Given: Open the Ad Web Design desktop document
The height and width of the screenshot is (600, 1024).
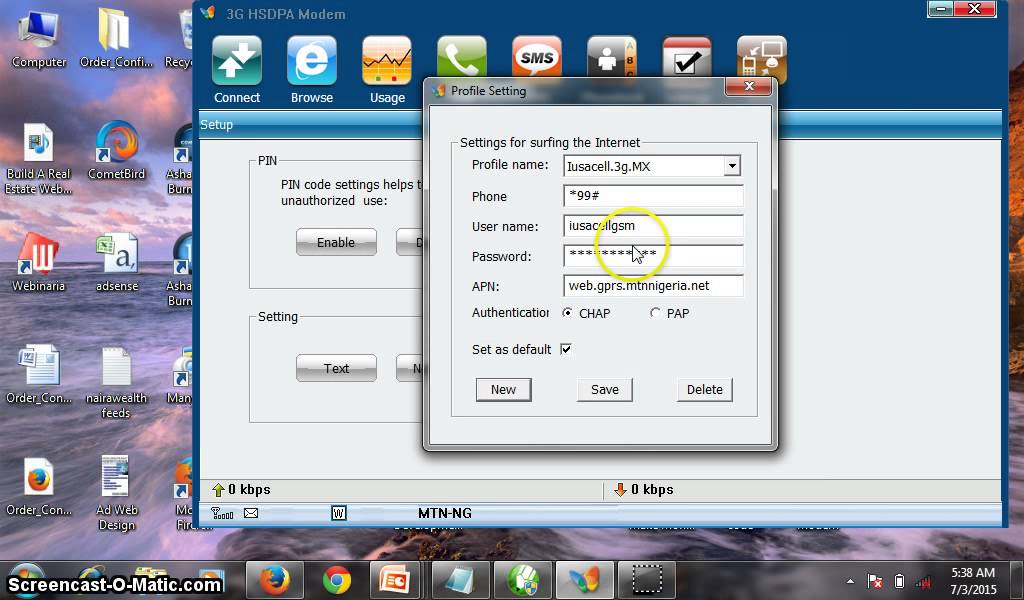Looking at the screenshot, I should click(116, 493).
